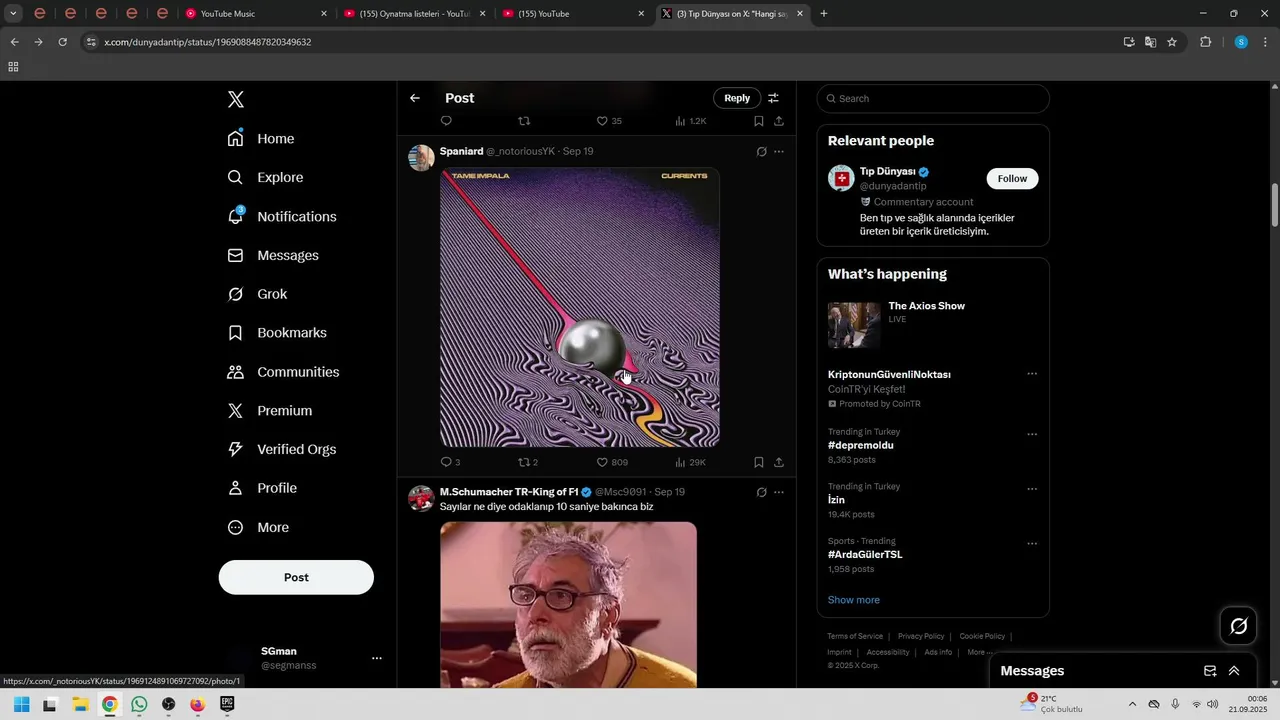Open options for İzin trend

click(1032, 489)
